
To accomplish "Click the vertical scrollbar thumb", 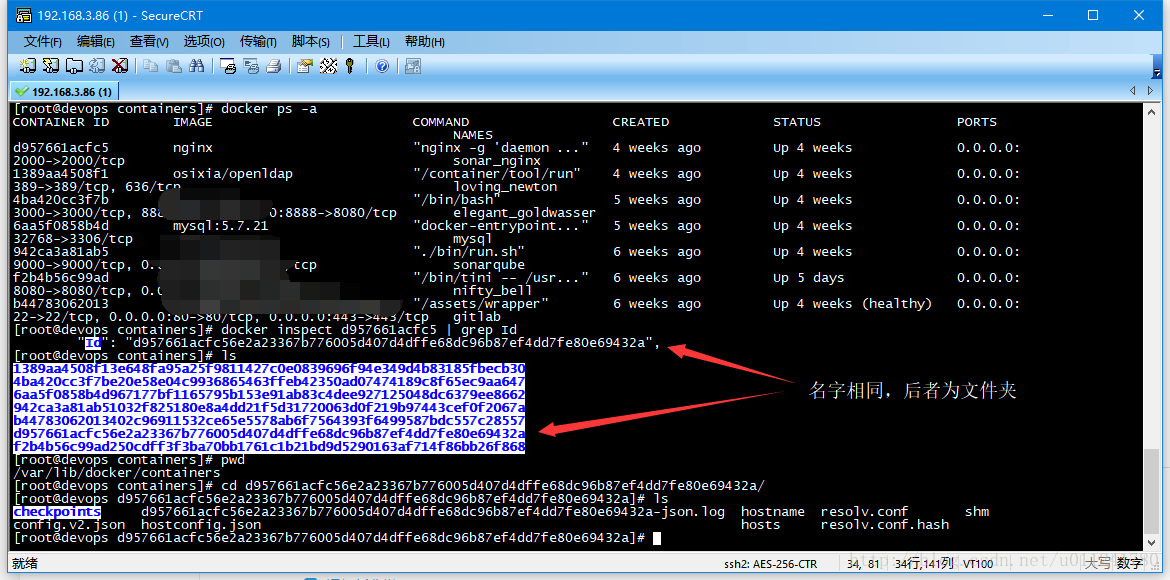I will [1153, 490].
